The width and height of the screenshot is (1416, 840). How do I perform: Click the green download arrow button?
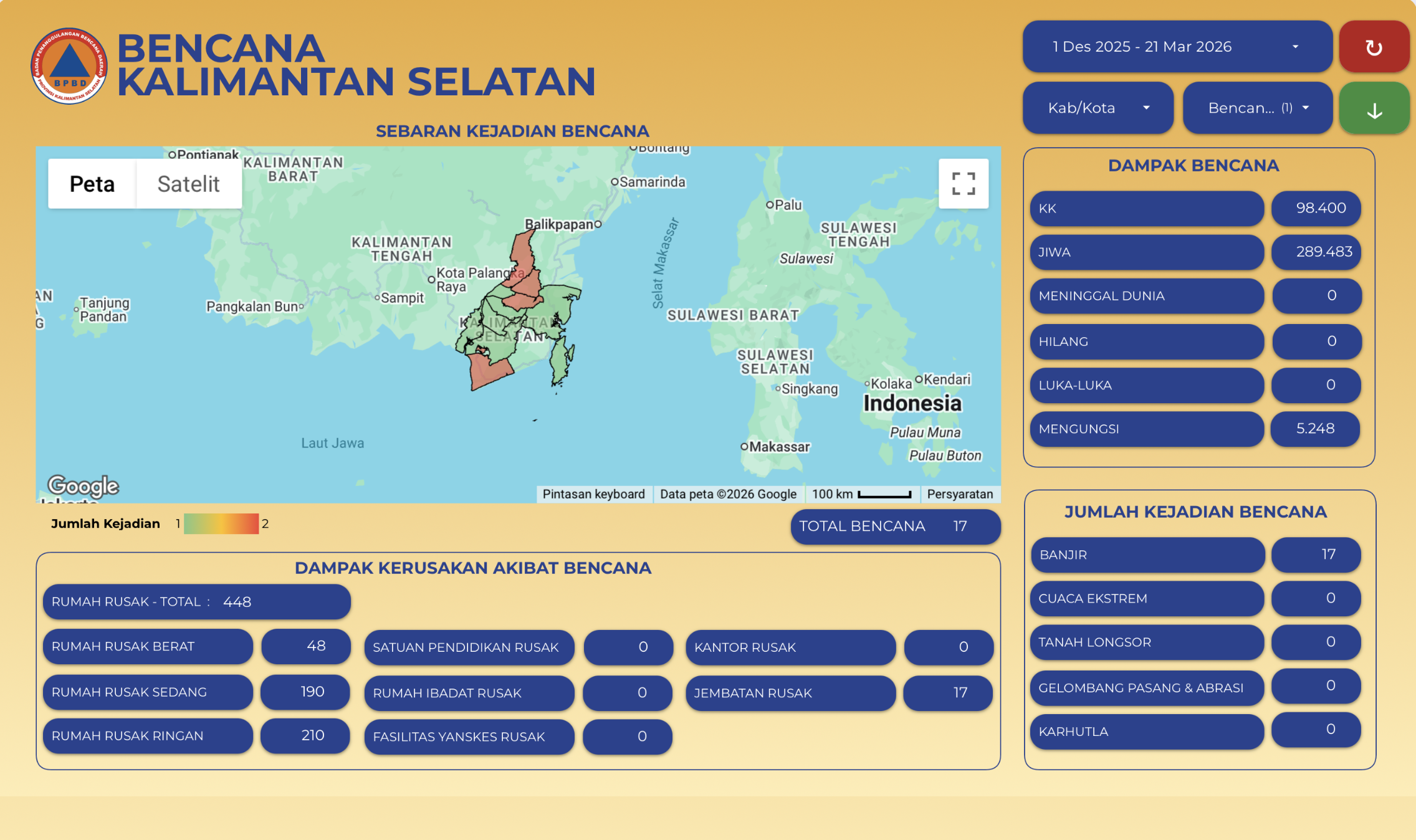(x=1374, y=109)
